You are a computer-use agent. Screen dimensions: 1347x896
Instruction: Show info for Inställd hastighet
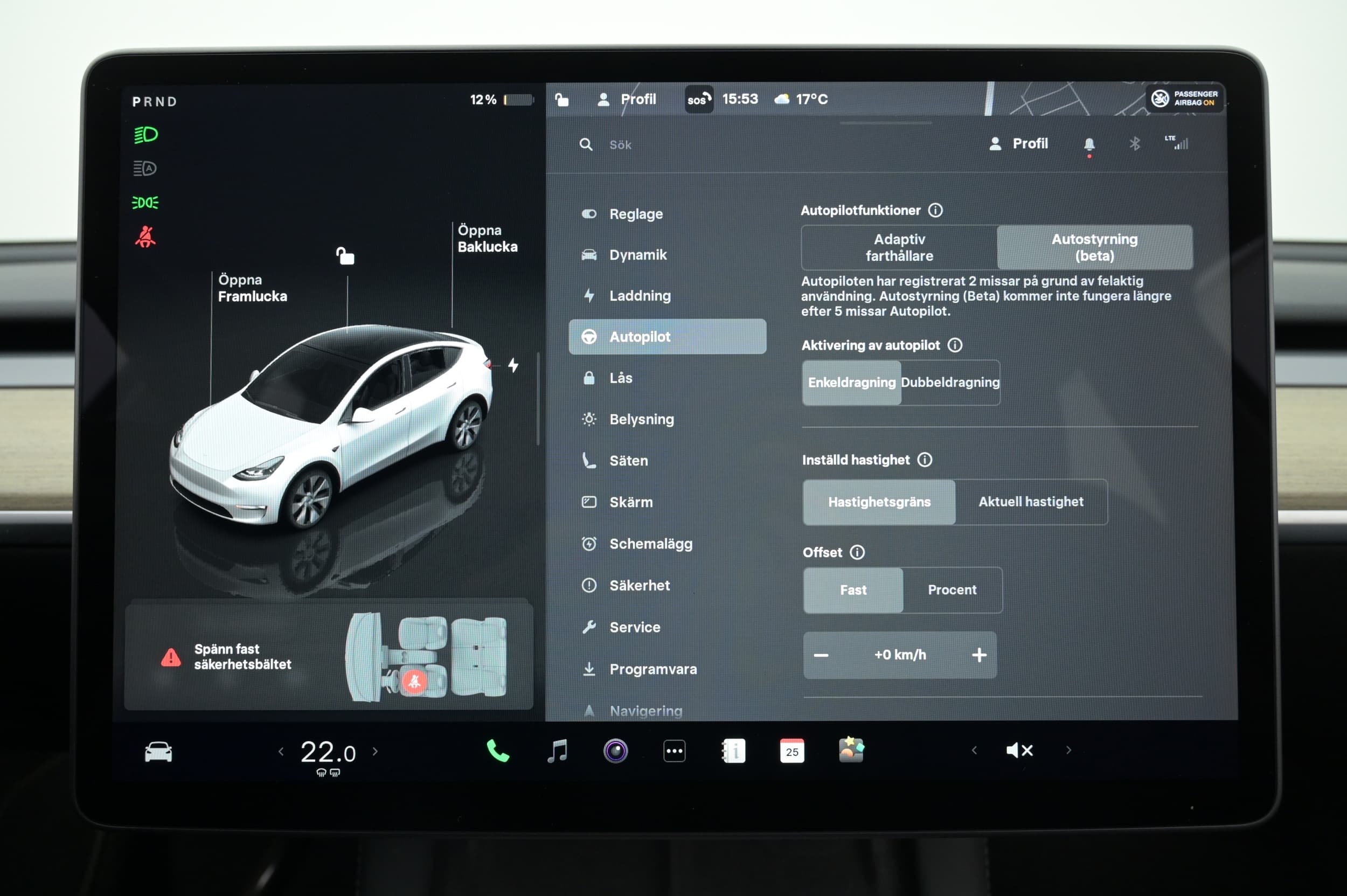(924, 460)
